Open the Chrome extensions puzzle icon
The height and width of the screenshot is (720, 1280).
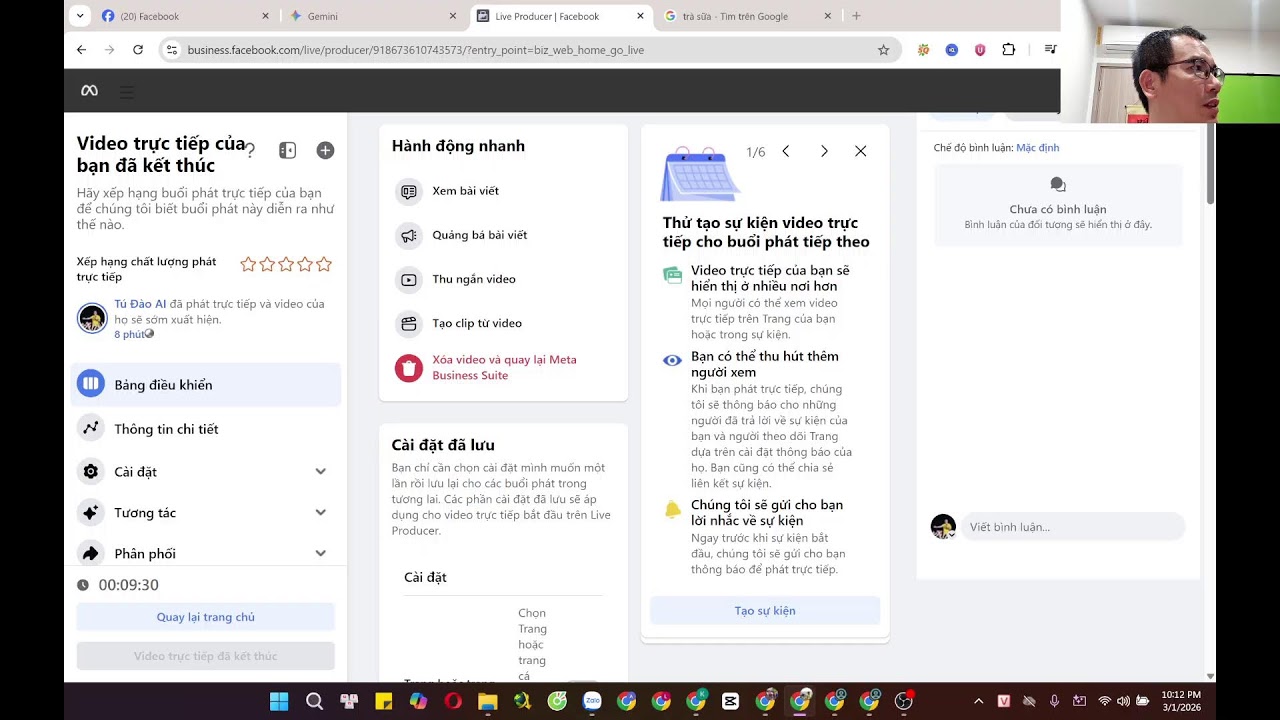pyautogui.click(x=1008, y=50)
